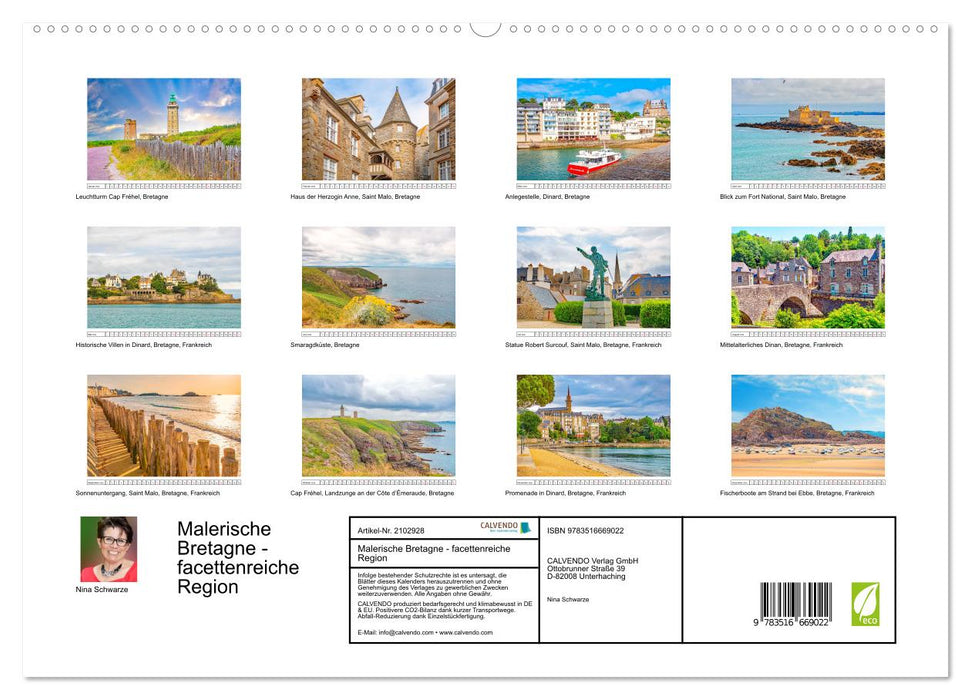
Task: View the Fort National Saint Malo image
Action: [x=807, y=130]
